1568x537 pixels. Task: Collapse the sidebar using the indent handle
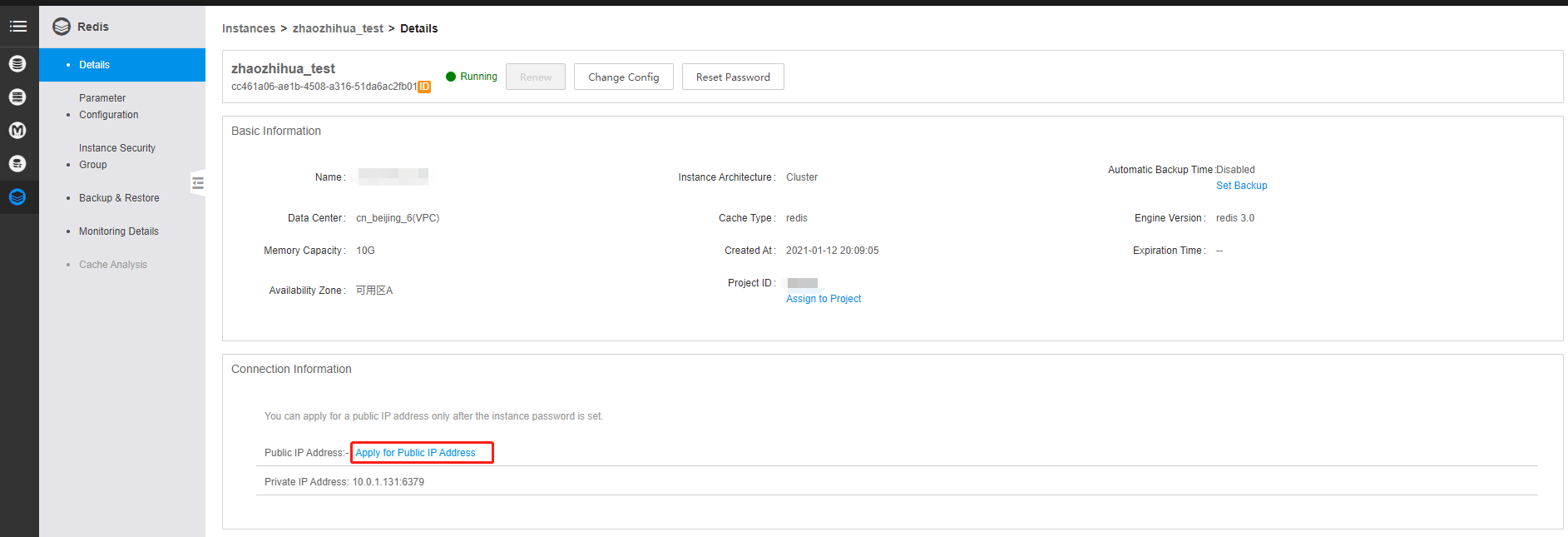coord(198,183)
